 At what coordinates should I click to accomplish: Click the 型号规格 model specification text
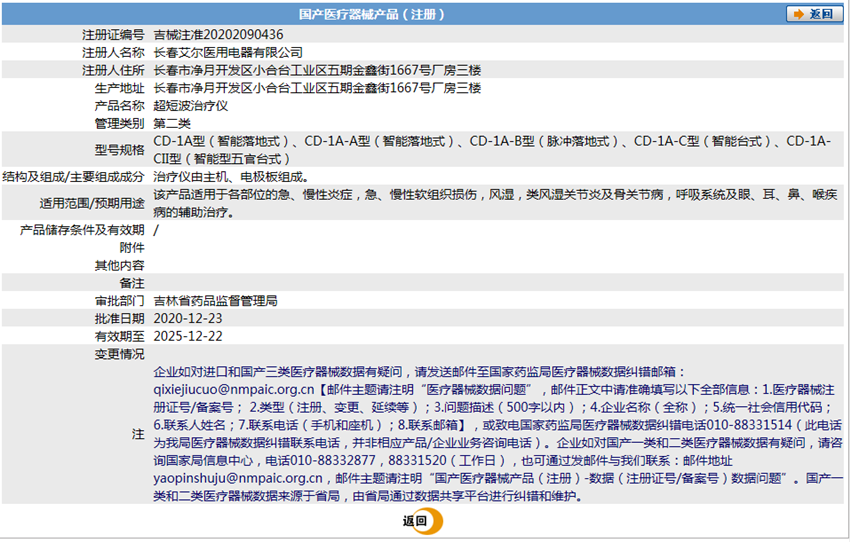point(492,150)
